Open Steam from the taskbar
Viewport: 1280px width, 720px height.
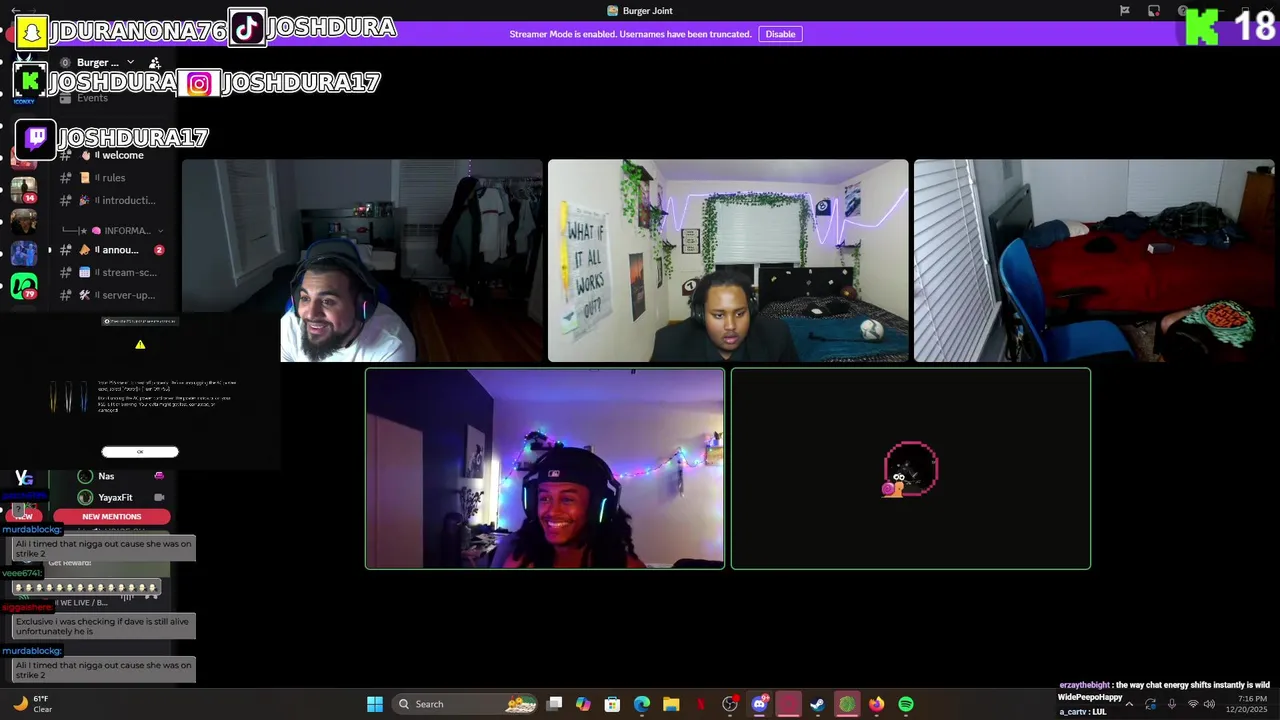click(x=817, y=704)
